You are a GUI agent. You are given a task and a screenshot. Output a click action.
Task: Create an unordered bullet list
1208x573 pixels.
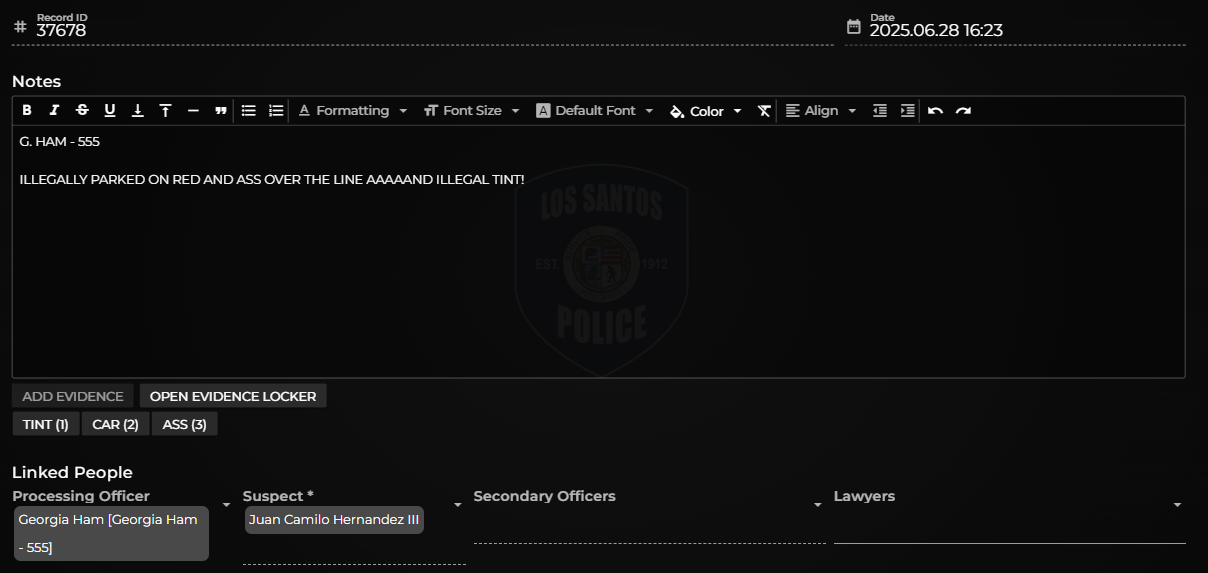point(249,111)
